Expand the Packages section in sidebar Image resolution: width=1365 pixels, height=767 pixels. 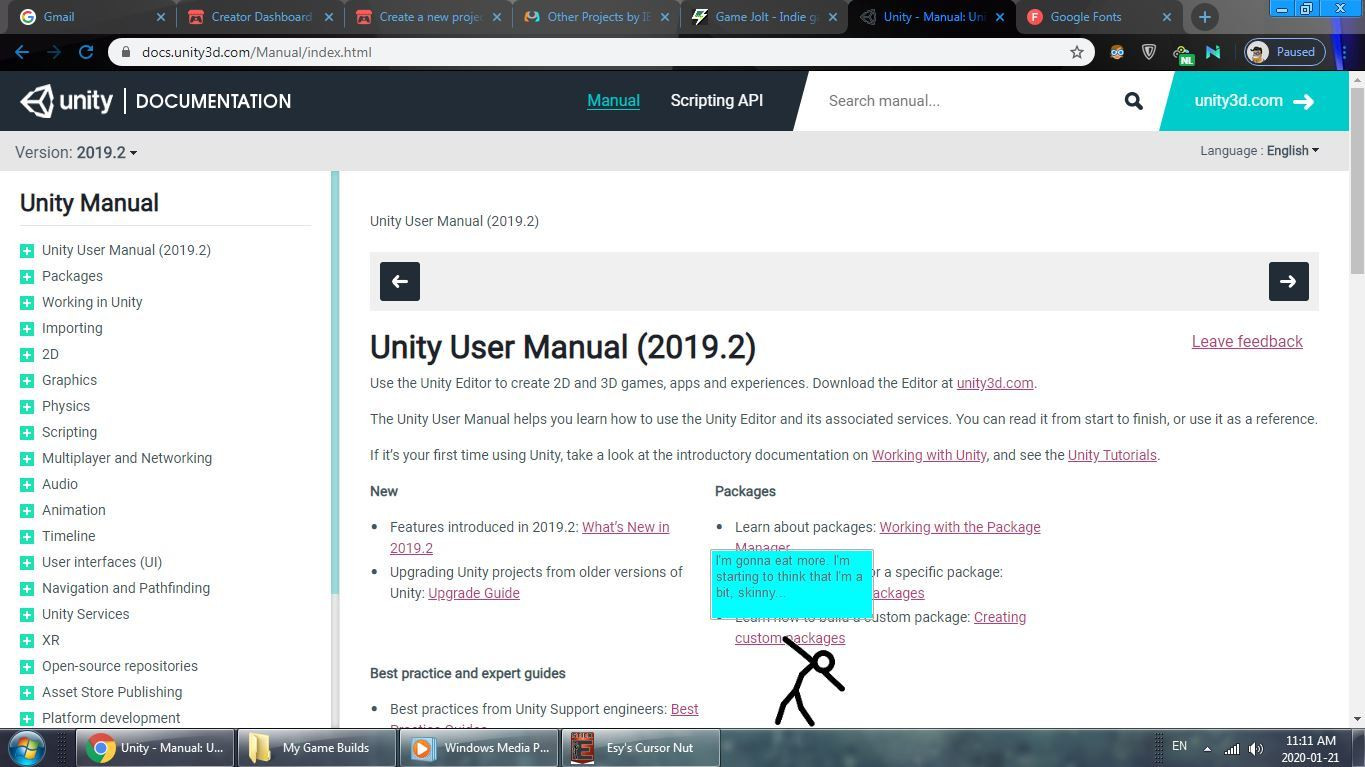coord(27,276)
